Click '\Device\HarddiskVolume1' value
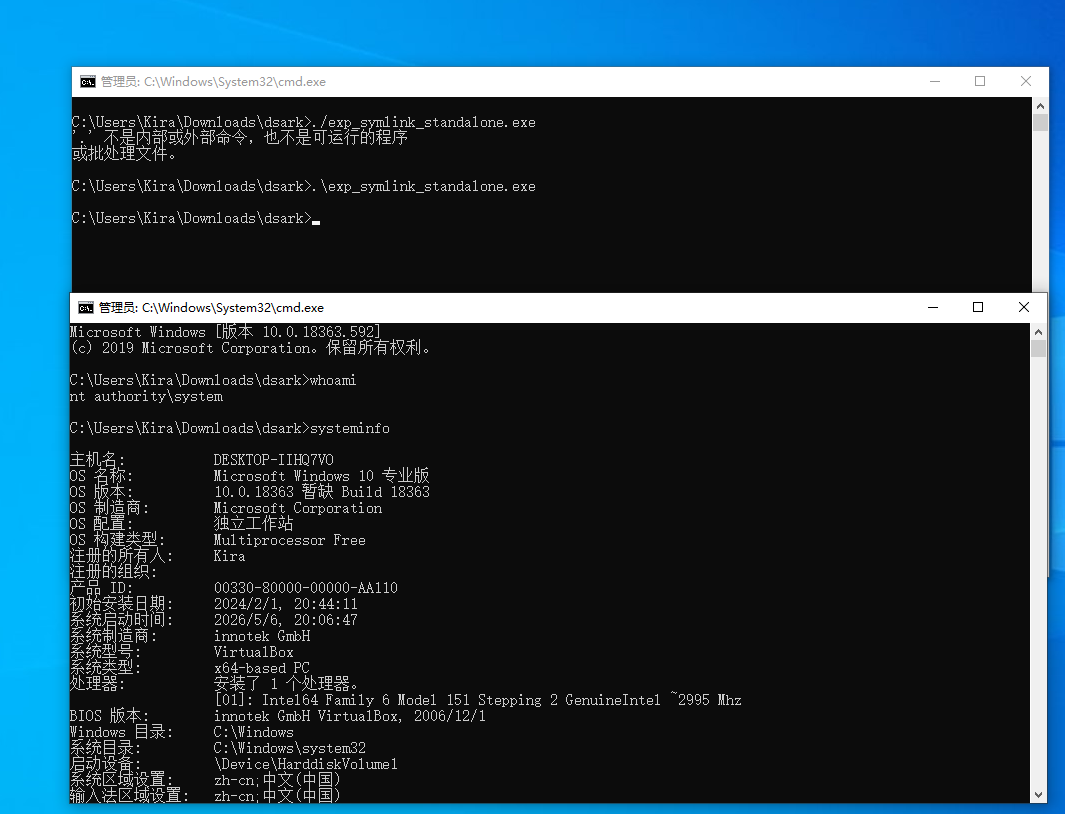This screenshot has height=814, width=1065. 306,764
